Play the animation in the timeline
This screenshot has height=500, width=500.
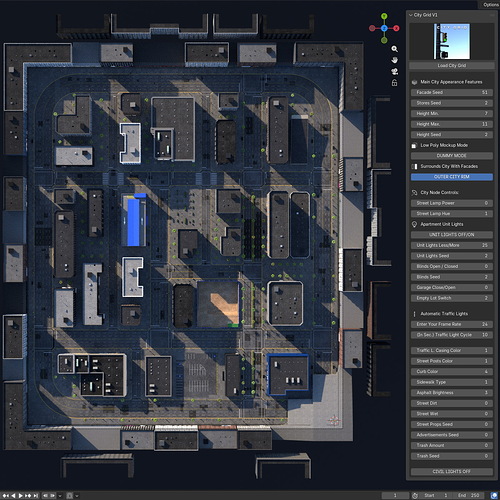click(x=21, y=496)
